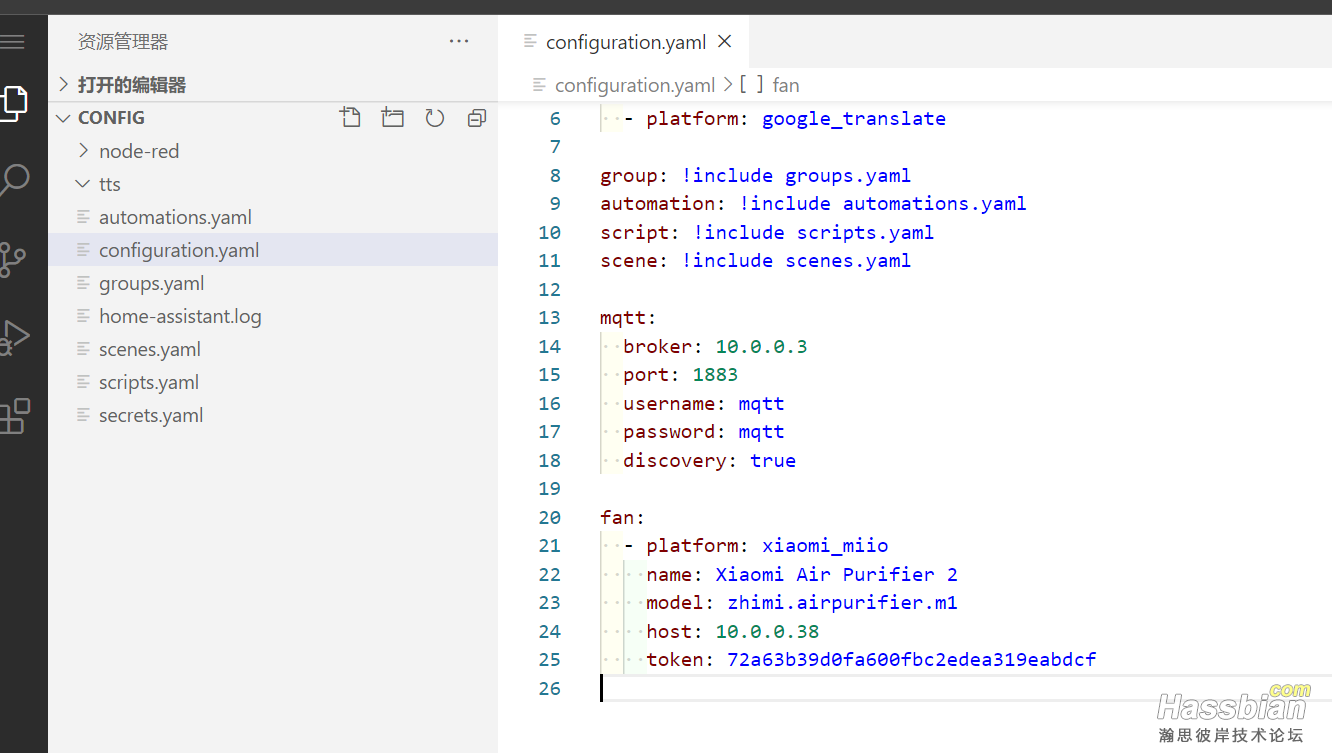
Task: Create a new folder in CONFIG
Action: point(393,118)
